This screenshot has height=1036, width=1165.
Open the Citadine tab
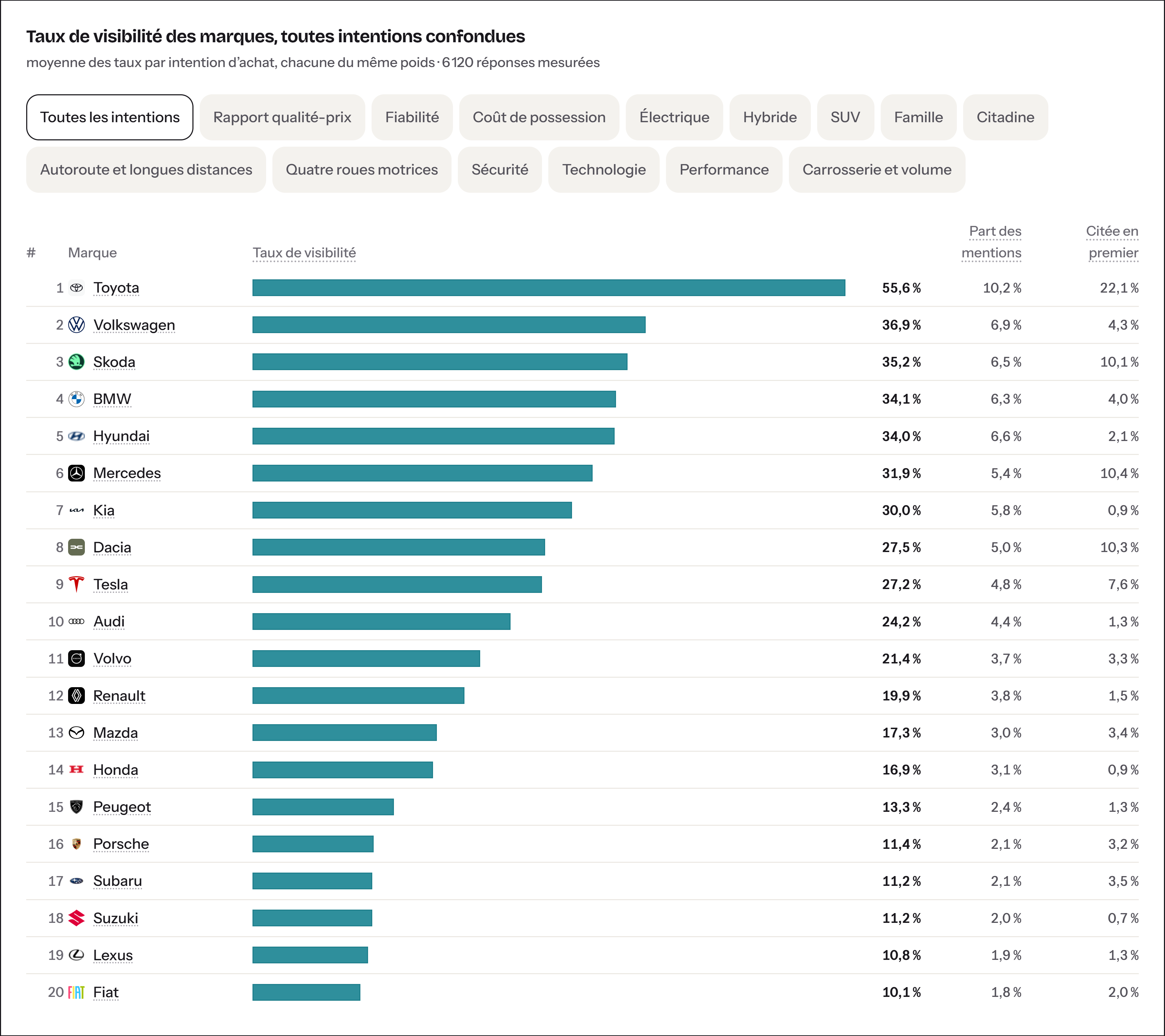click(1005, 117)
